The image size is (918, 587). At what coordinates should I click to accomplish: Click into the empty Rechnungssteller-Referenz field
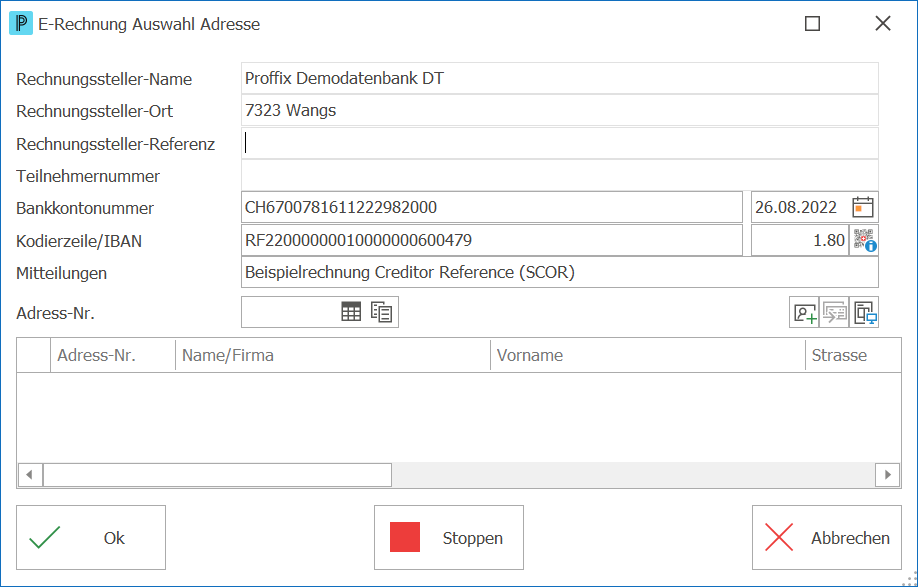click(x=560, y=143)
